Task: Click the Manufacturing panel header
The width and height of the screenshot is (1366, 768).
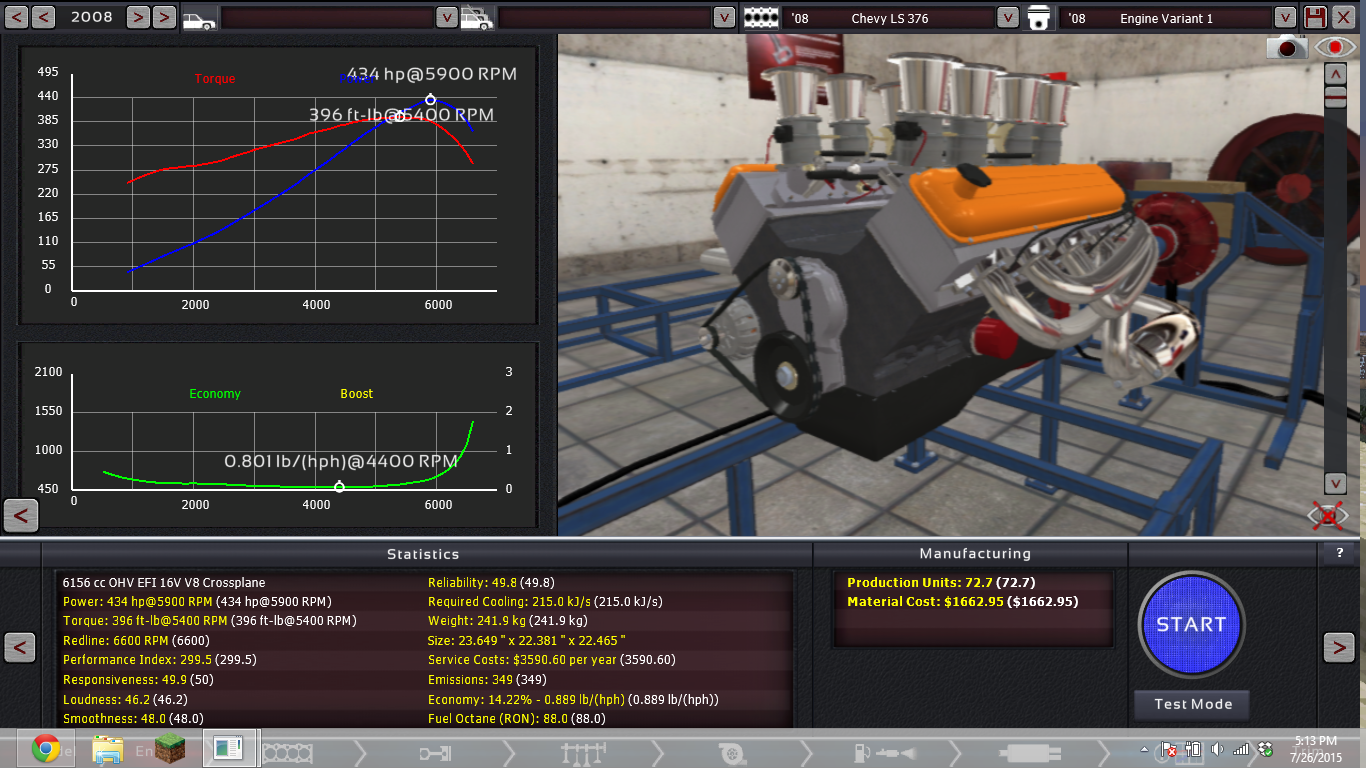Action: [x=975, y=554]
